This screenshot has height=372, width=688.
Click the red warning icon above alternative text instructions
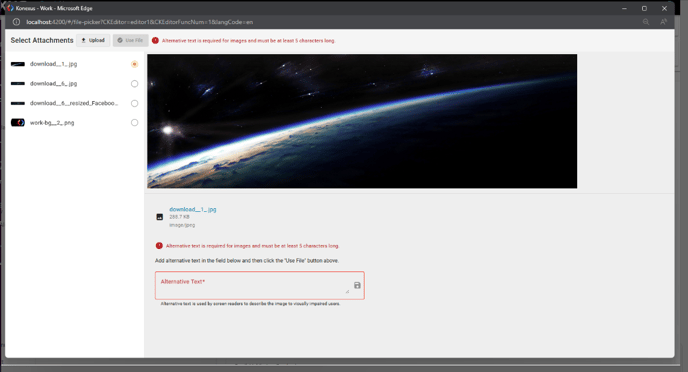[x=159, y=246]
